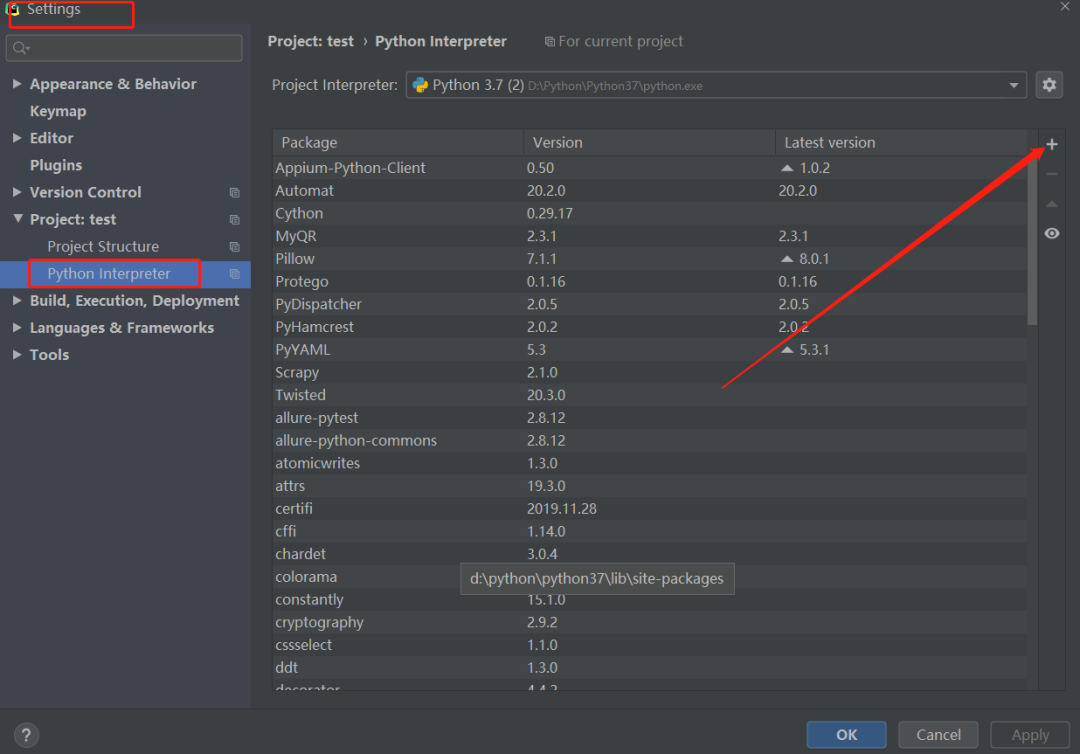Select the Cython package row
The width and height of the screenshot is (1080, 754).
tap(650, 213)
